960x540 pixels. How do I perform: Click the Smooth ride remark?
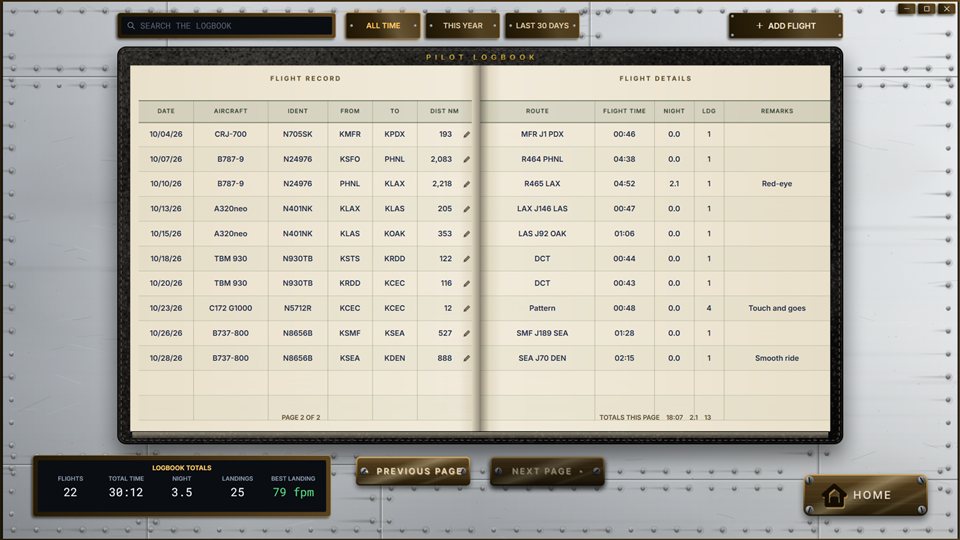click(777, 358)
